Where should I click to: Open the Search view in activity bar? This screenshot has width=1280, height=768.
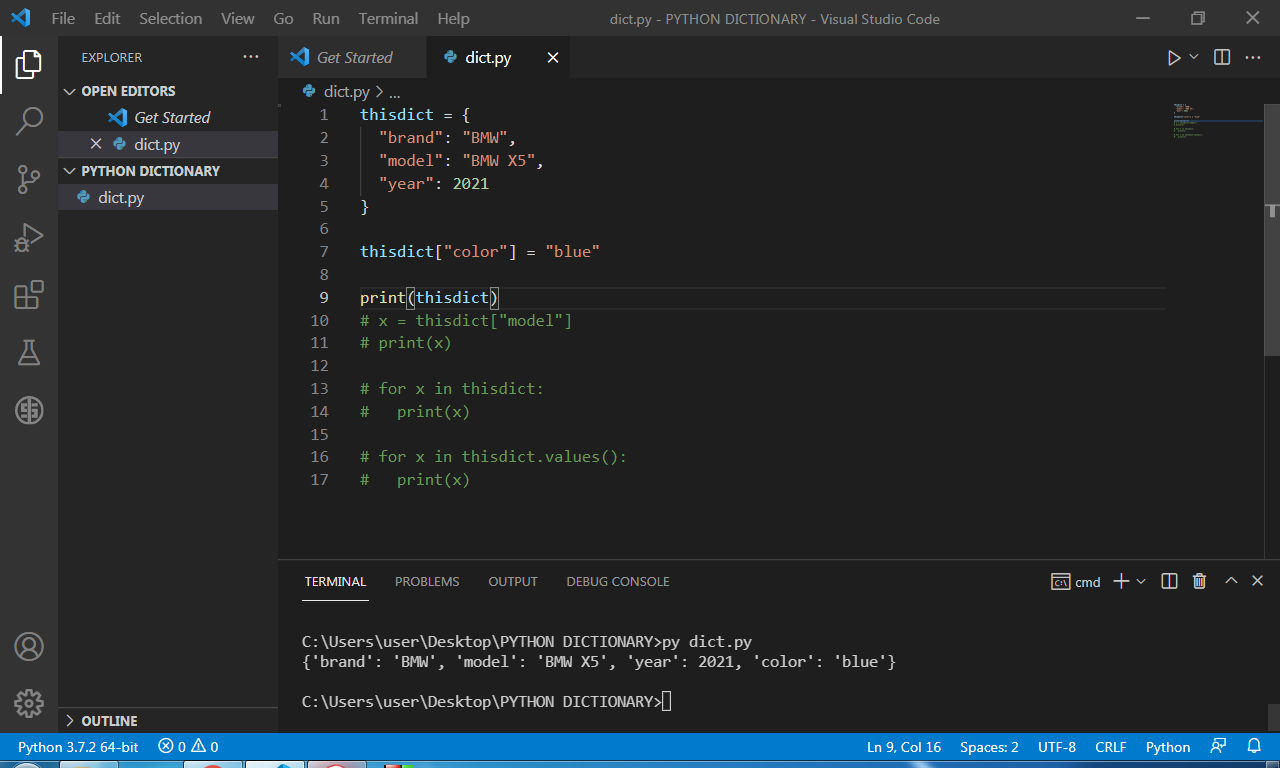click(x=29, y=122)
